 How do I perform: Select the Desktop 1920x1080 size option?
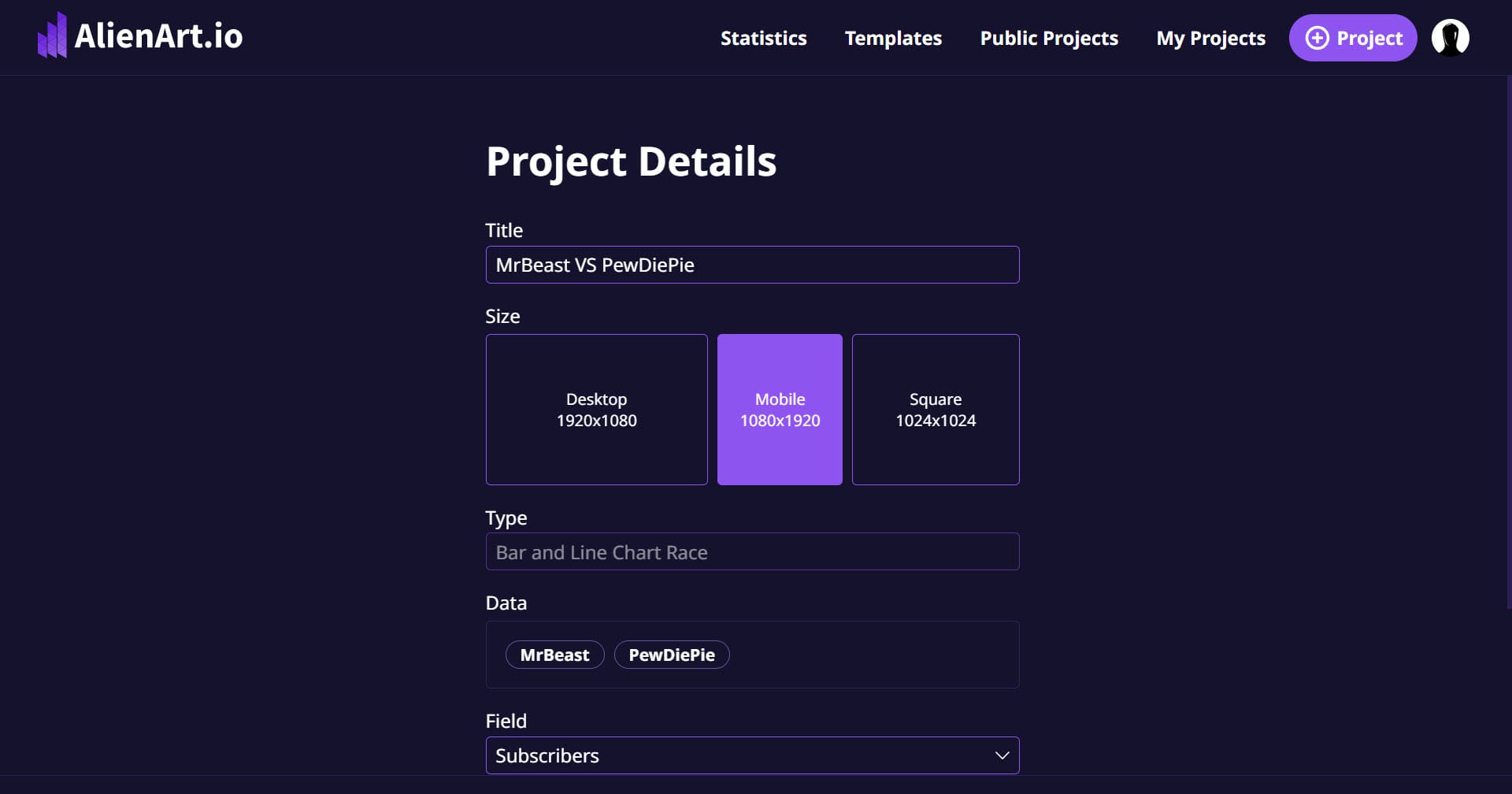pos(596,410)
